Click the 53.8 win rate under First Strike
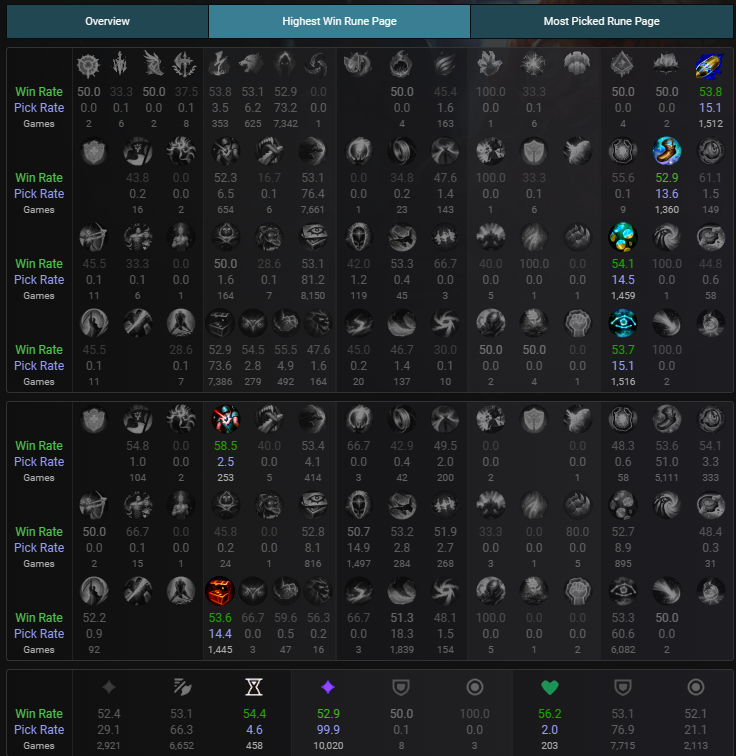Image resolution: width=736 pixels, height=756 pixels. (710, 92)
